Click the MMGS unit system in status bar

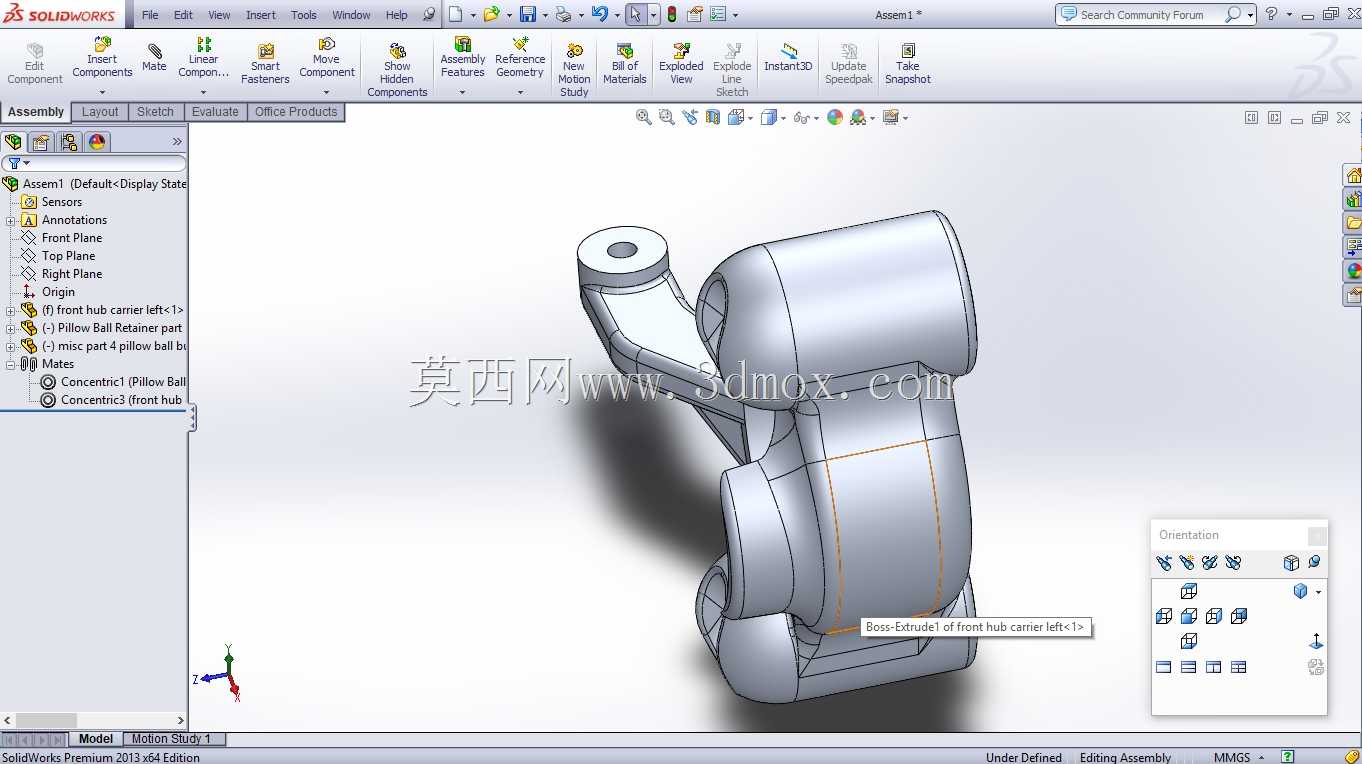pyautogui.click(x=1232, y=757)
